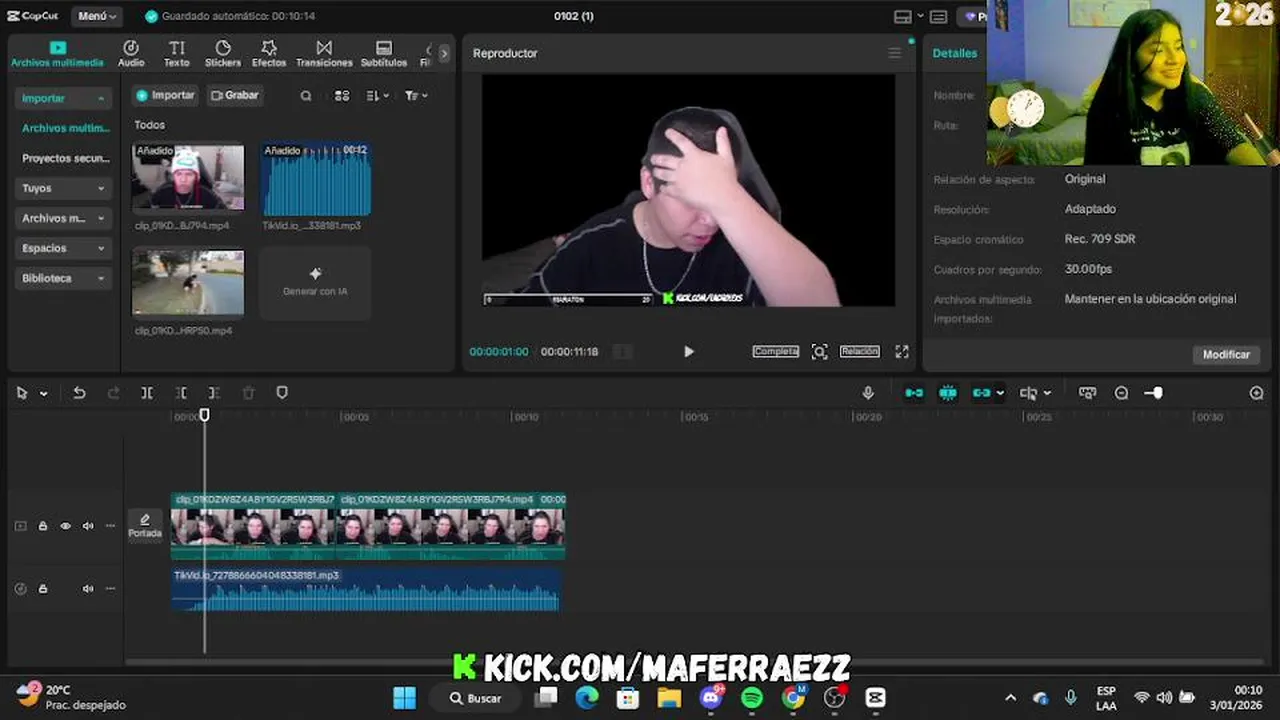
Task: Click the Portada cover button
Action: [x=145, y=526]
